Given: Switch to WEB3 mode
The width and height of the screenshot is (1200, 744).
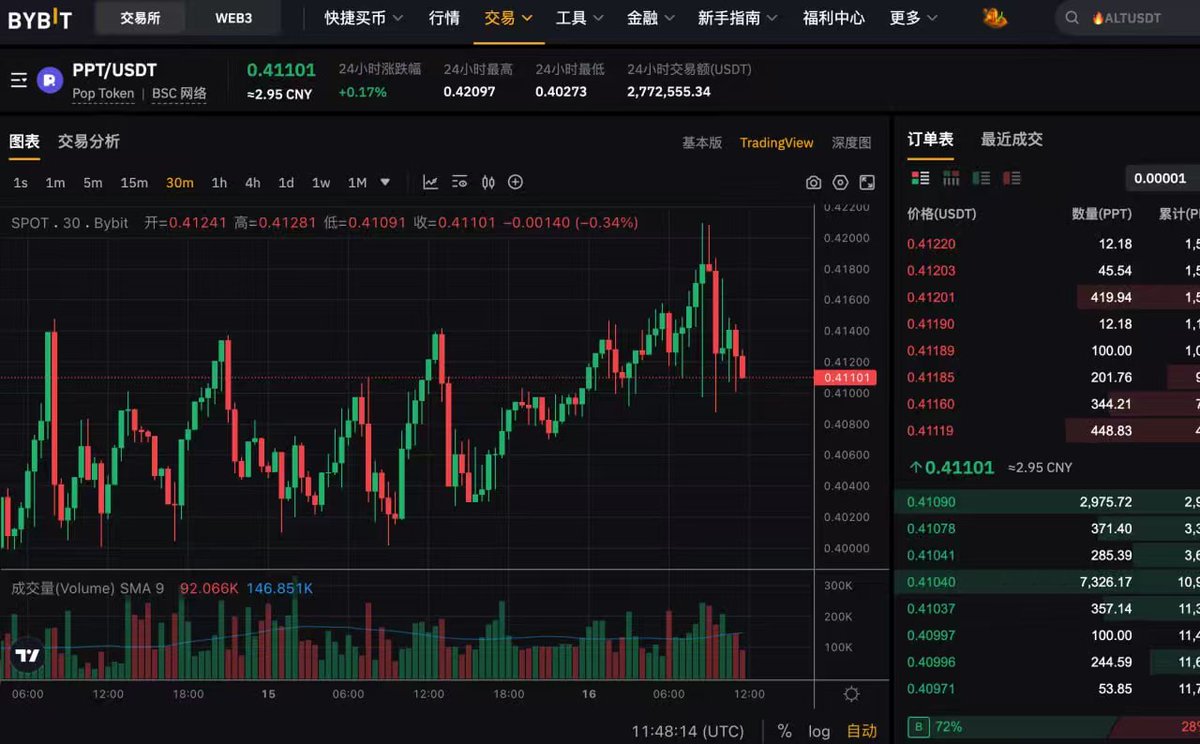Looking at the screenshot, I should (x=234, y=18).
